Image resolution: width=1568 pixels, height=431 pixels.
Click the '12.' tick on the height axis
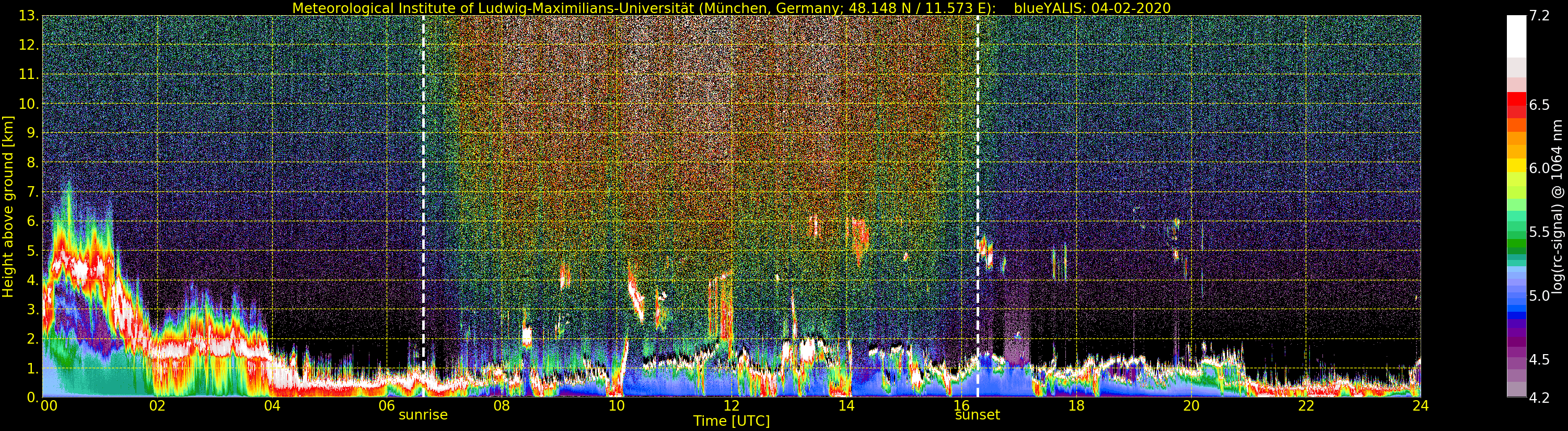(29, 45)
